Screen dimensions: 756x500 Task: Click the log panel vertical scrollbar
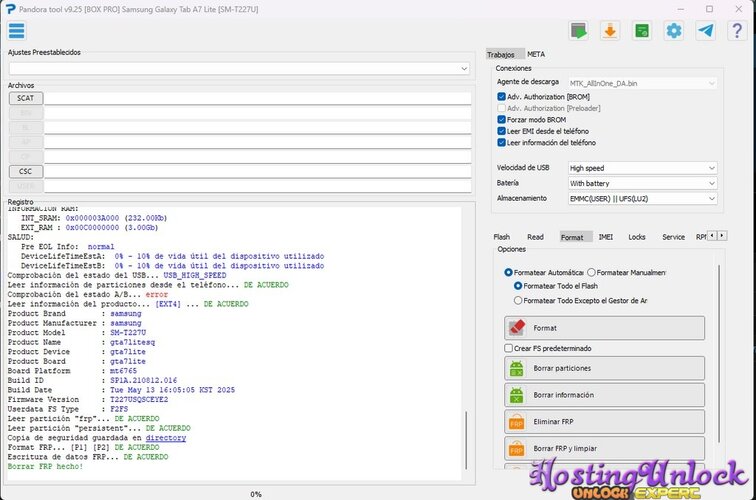[x=466, y=440]
